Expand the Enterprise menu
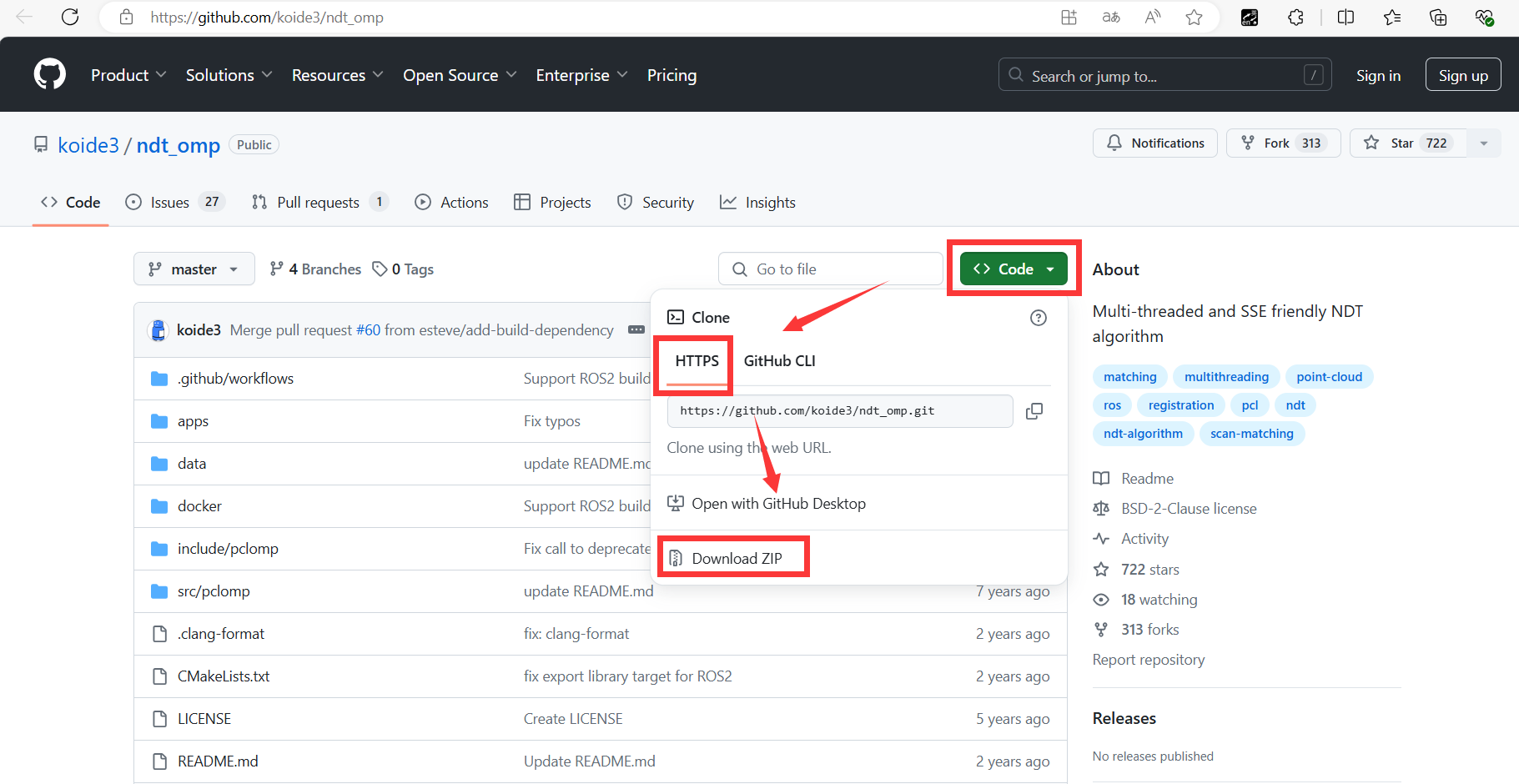The image size is (1519, 784). 581,75
